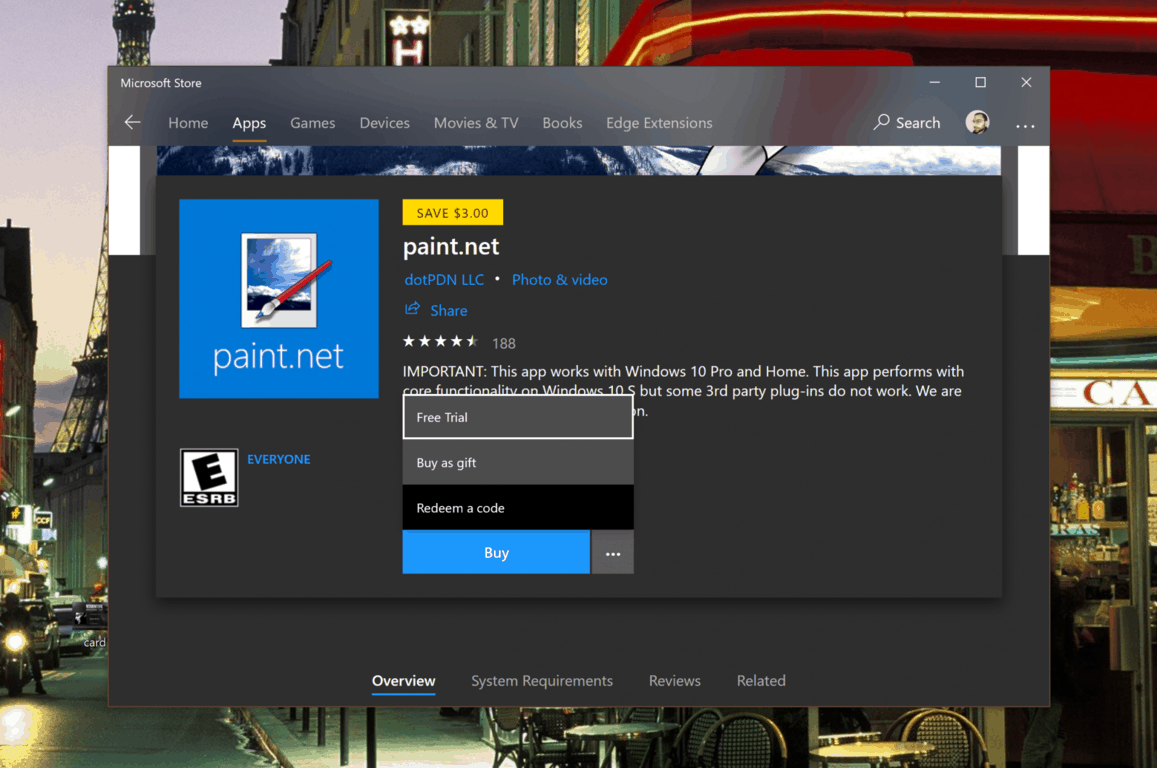Open the Devices tab
The height and width of the screenshot is (768, 1157).
point(384,123)
